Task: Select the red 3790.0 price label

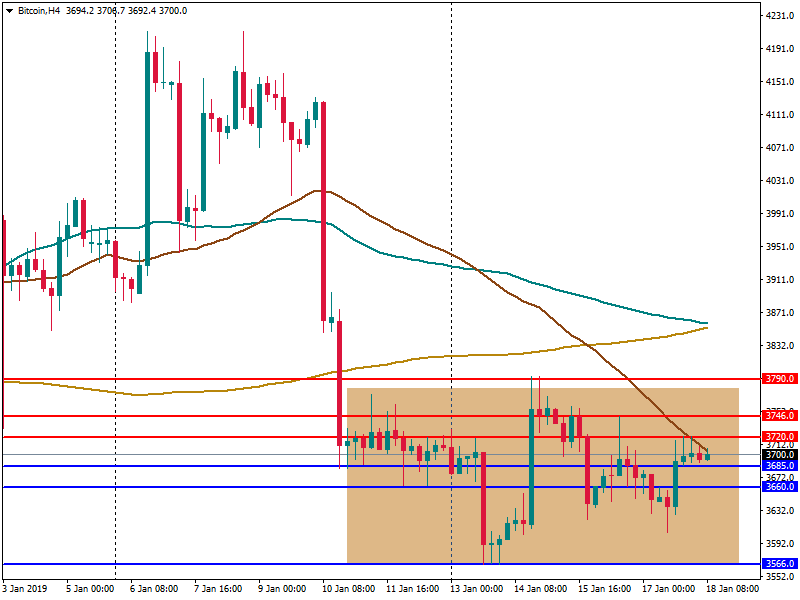Action: [778, 380]
